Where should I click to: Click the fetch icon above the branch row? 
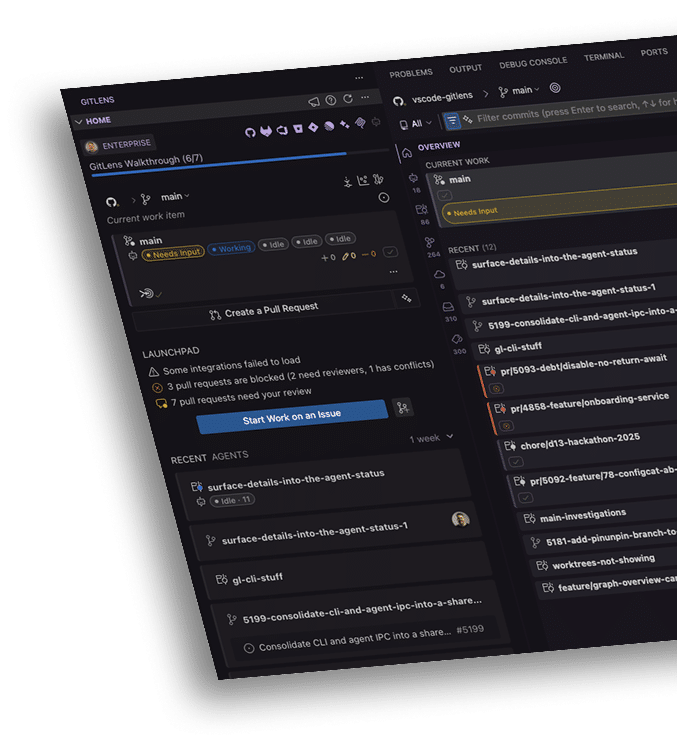pyautogui.click(x=348, y=182)
